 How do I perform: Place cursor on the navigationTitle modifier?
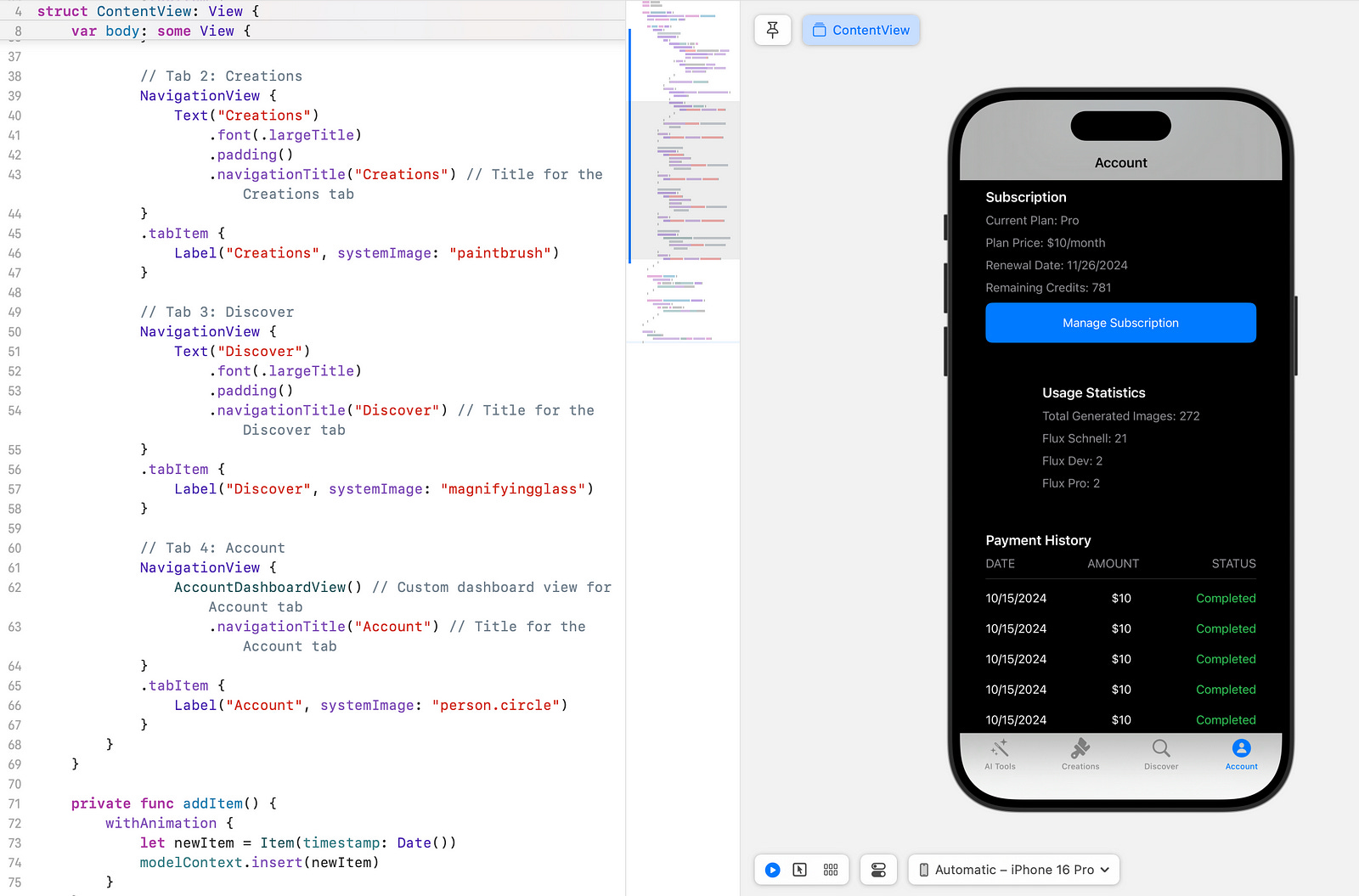(280, 174)
